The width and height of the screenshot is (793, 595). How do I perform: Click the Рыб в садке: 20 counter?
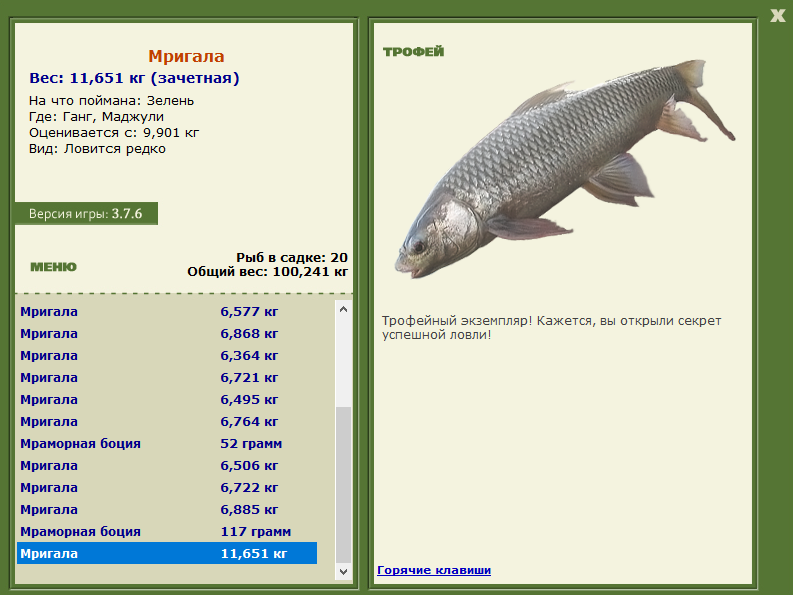coord(292,258)
